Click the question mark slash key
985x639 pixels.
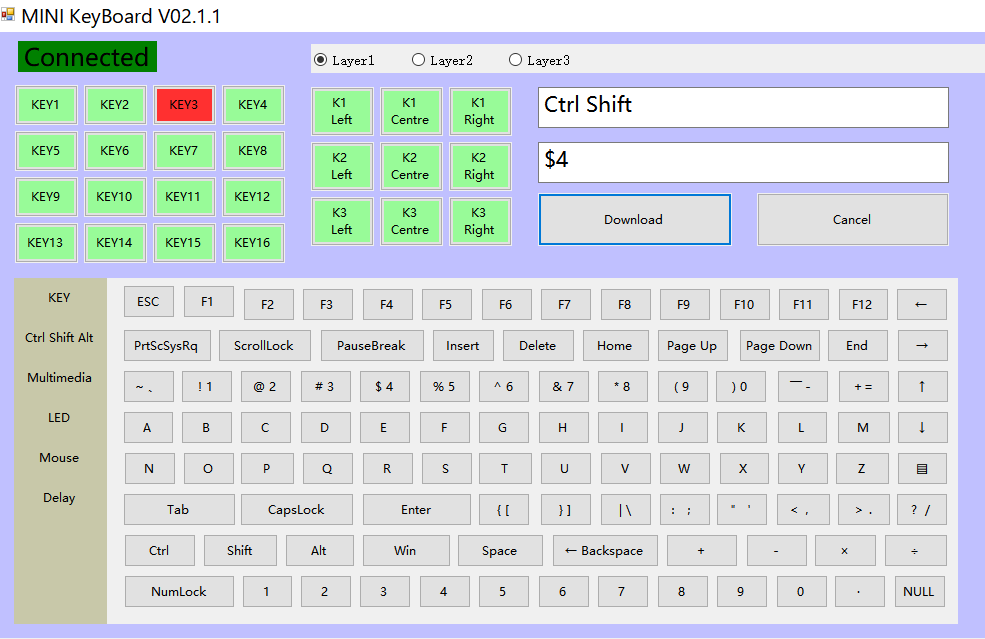tap(922, 510)
